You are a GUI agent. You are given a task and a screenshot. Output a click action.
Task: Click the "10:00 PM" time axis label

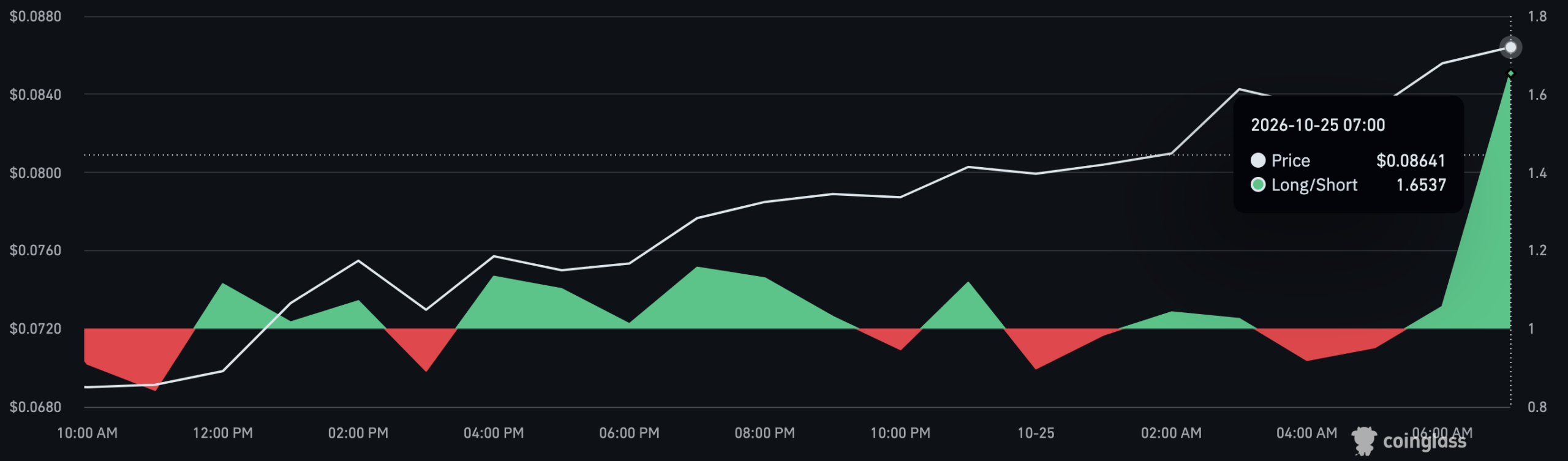point(900,433)
